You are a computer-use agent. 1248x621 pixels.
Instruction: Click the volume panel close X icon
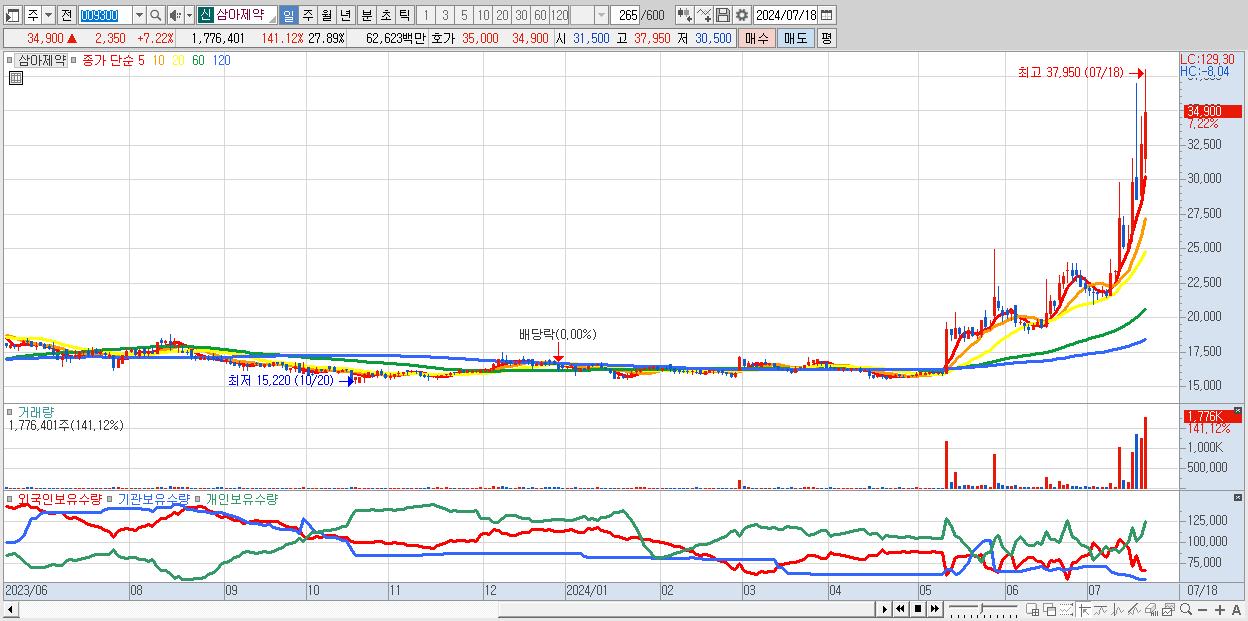coord(1239,410)
